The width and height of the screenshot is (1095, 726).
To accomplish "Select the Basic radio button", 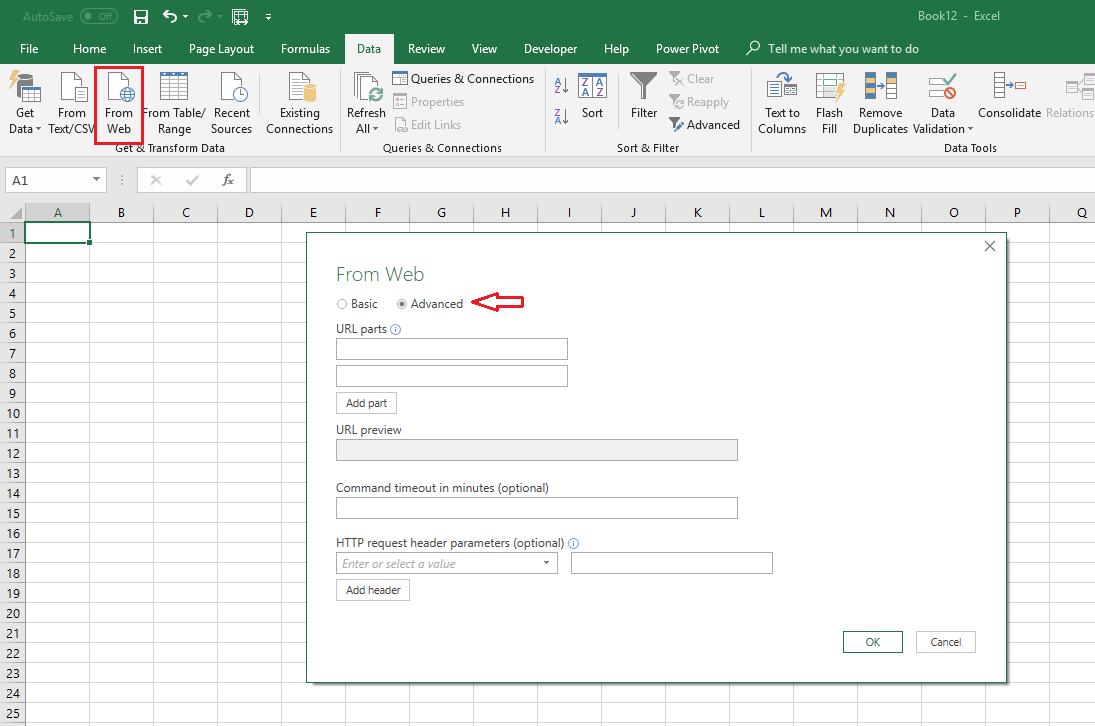I will tap(343, 304).
